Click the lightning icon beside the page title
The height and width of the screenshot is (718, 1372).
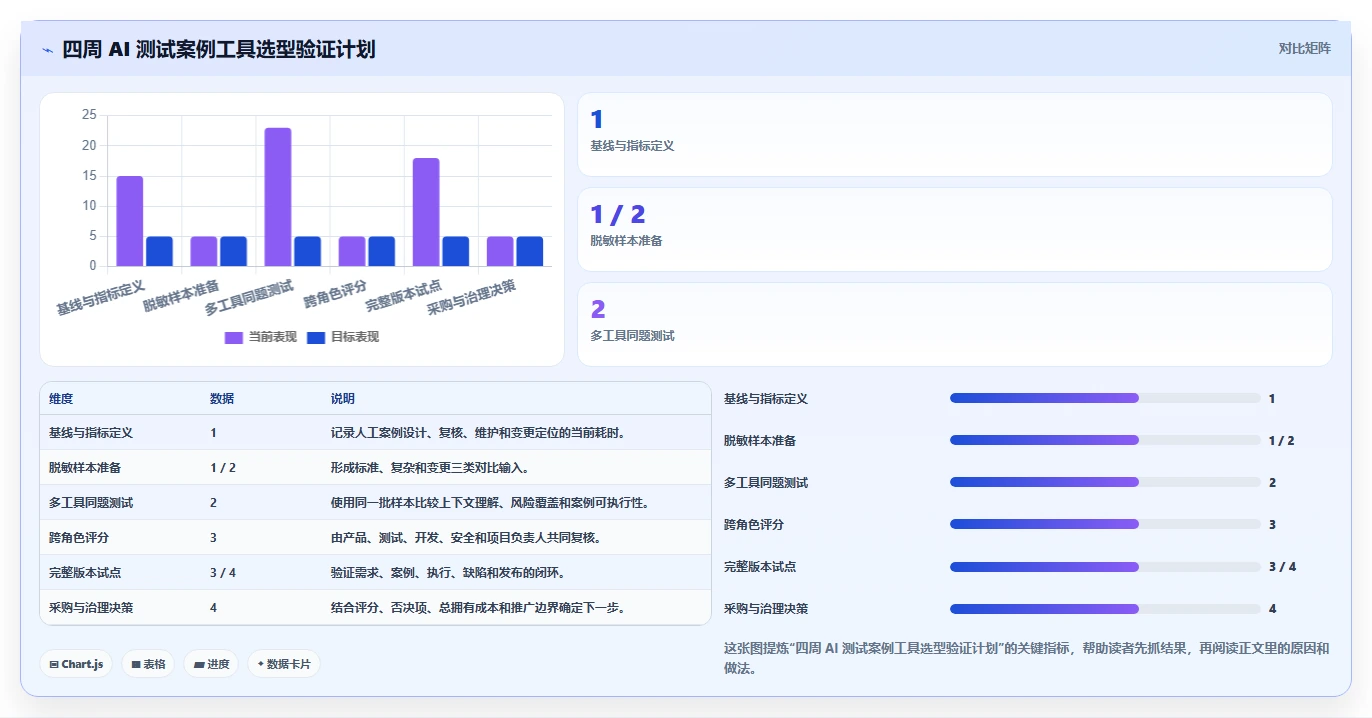(47, 49)
